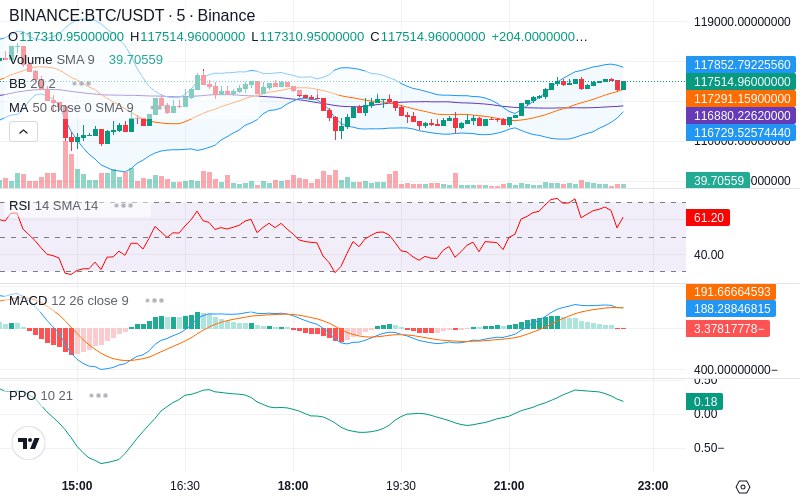Click the low value L117310.95000000

click(x=307, y=37)
